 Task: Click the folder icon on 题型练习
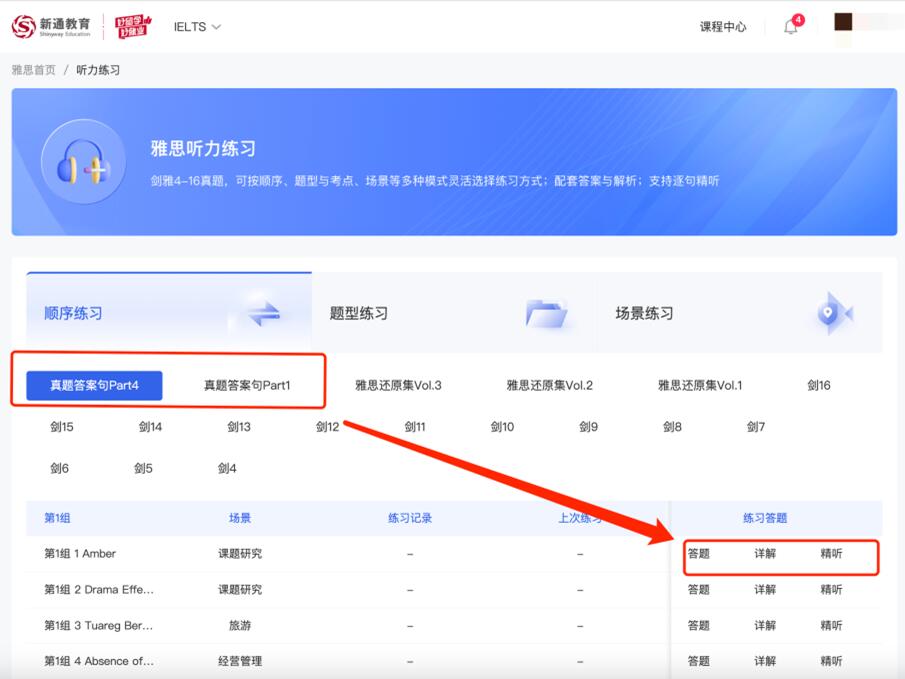point(546,314)
